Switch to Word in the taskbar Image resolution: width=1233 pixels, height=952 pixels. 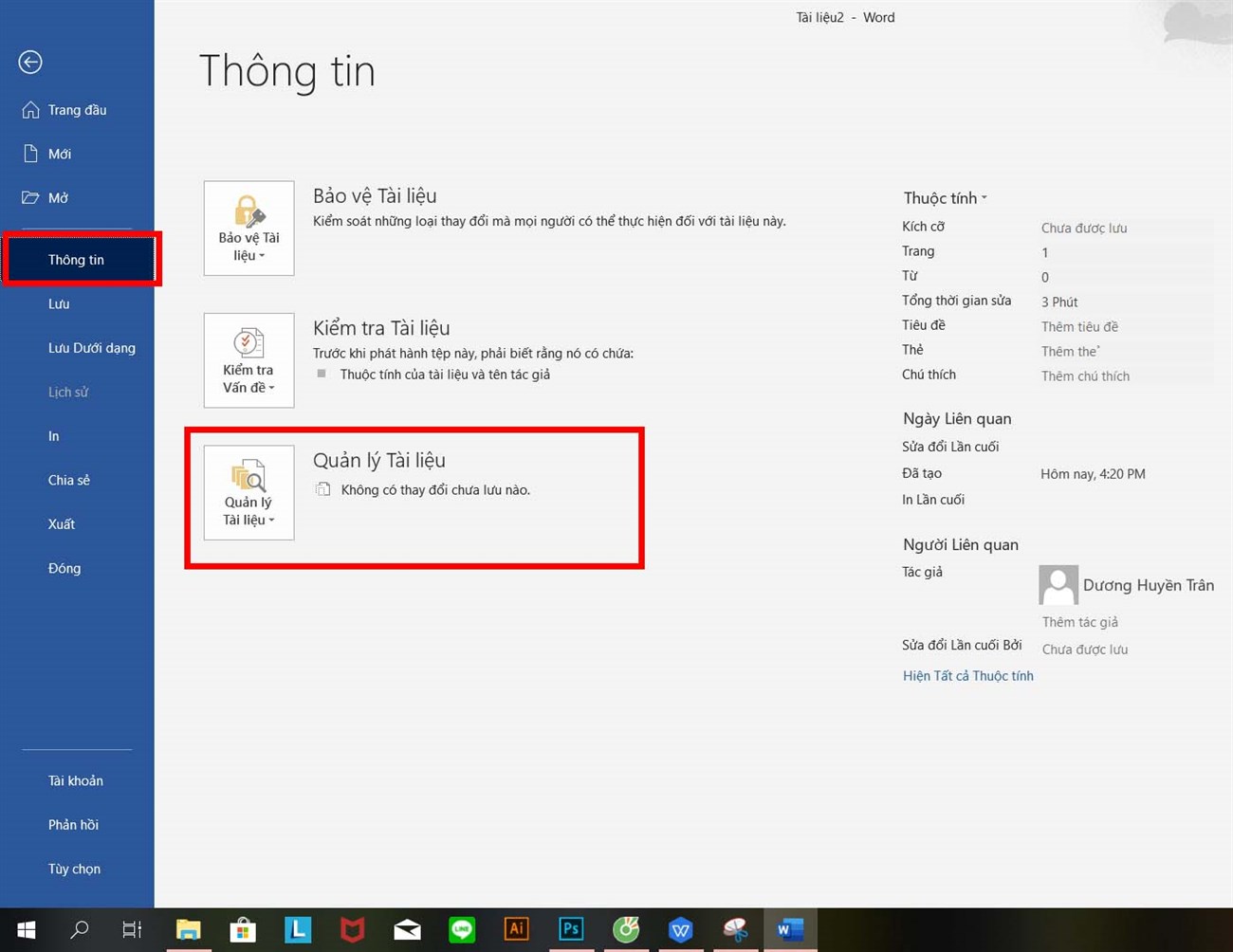tap(790, 930)
